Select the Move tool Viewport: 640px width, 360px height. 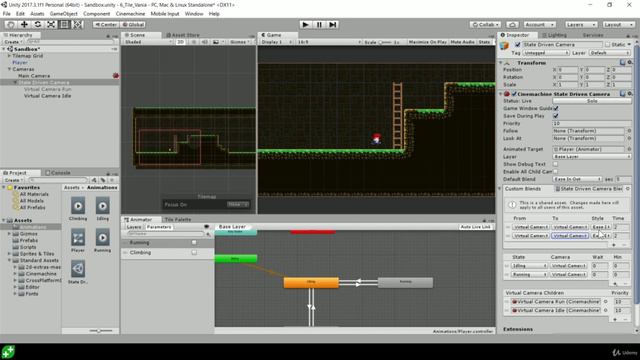[24, 24]
